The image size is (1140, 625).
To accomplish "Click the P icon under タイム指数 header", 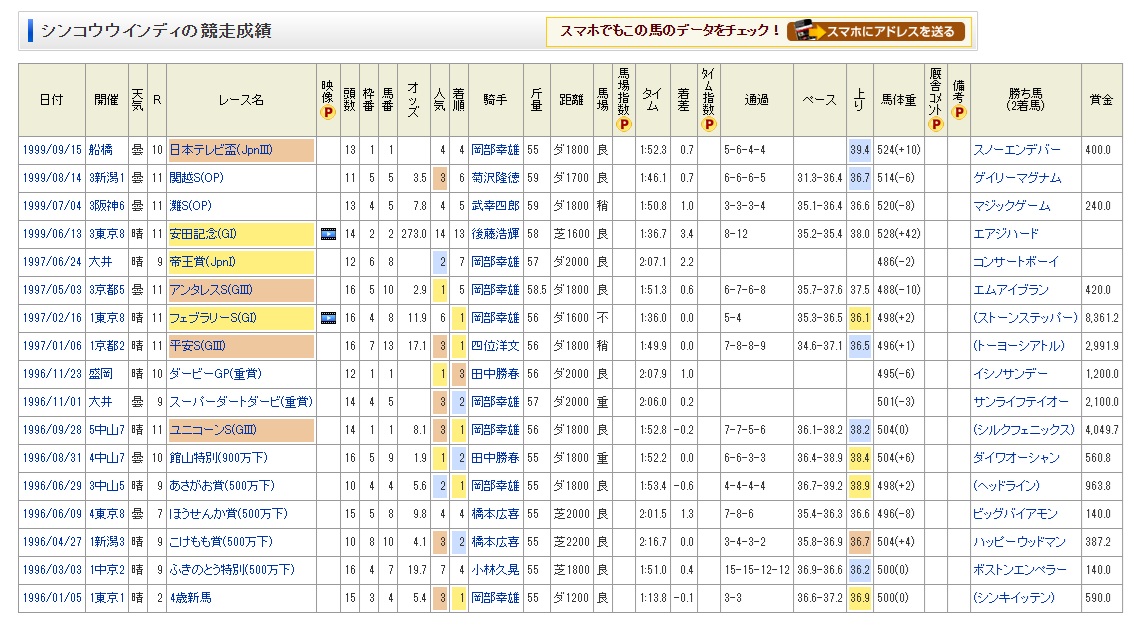I will tap(708, 125).
